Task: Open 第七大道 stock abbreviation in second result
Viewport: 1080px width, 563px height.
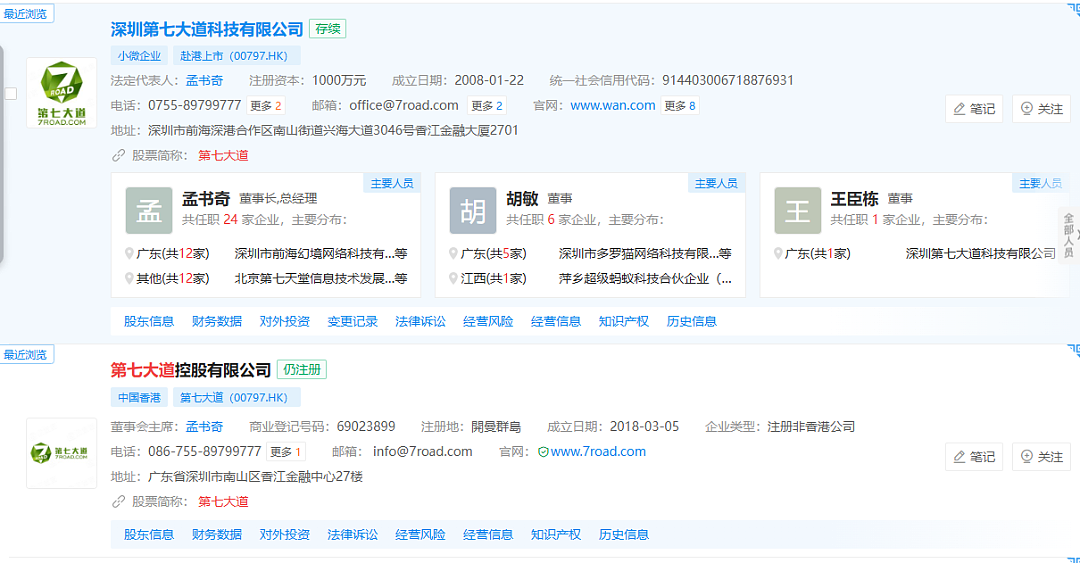Action: pyautogui.click(x=223, y=502)
